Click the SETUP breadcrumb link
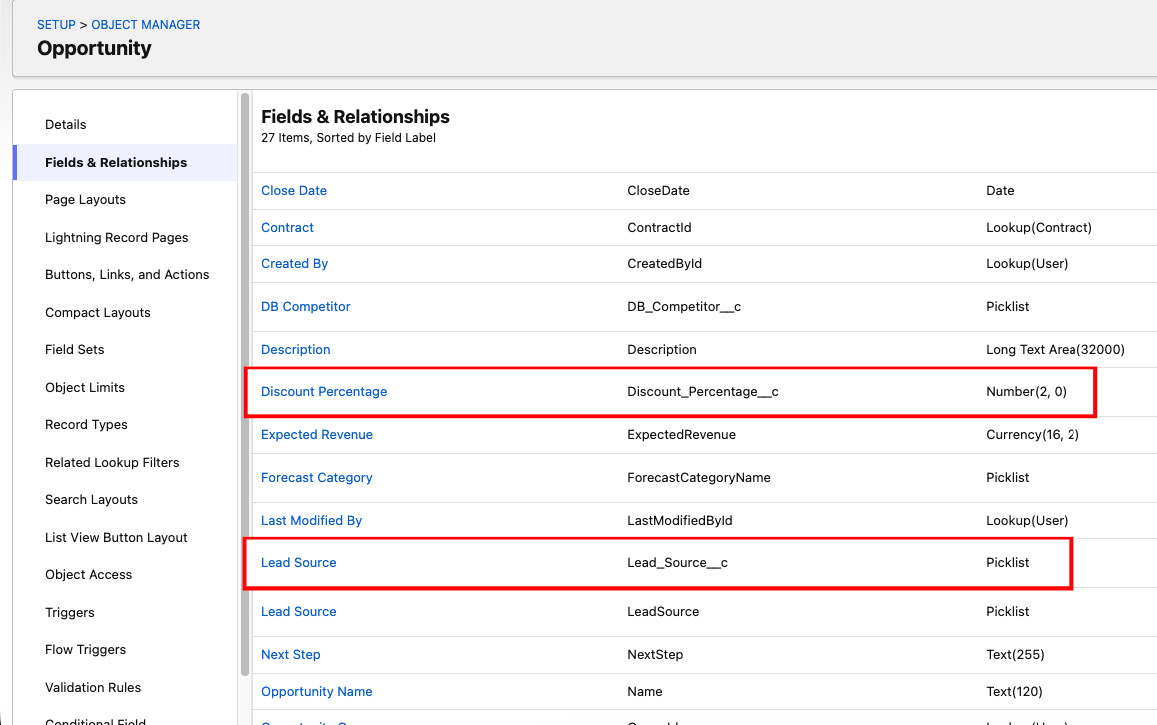This screenshot has width=1157, height=725. (x=56, y=24)
